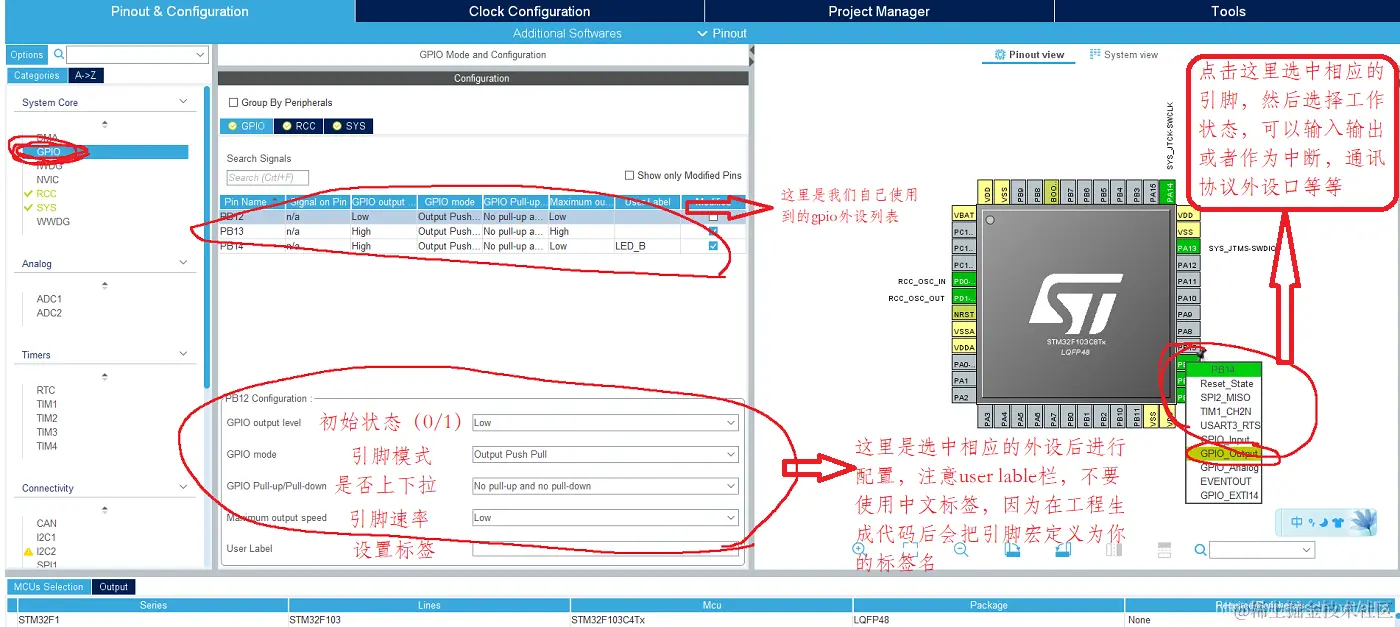1400x627 pixels.
Task: Check Show only Modified Pins
Action: pos(630,175)
